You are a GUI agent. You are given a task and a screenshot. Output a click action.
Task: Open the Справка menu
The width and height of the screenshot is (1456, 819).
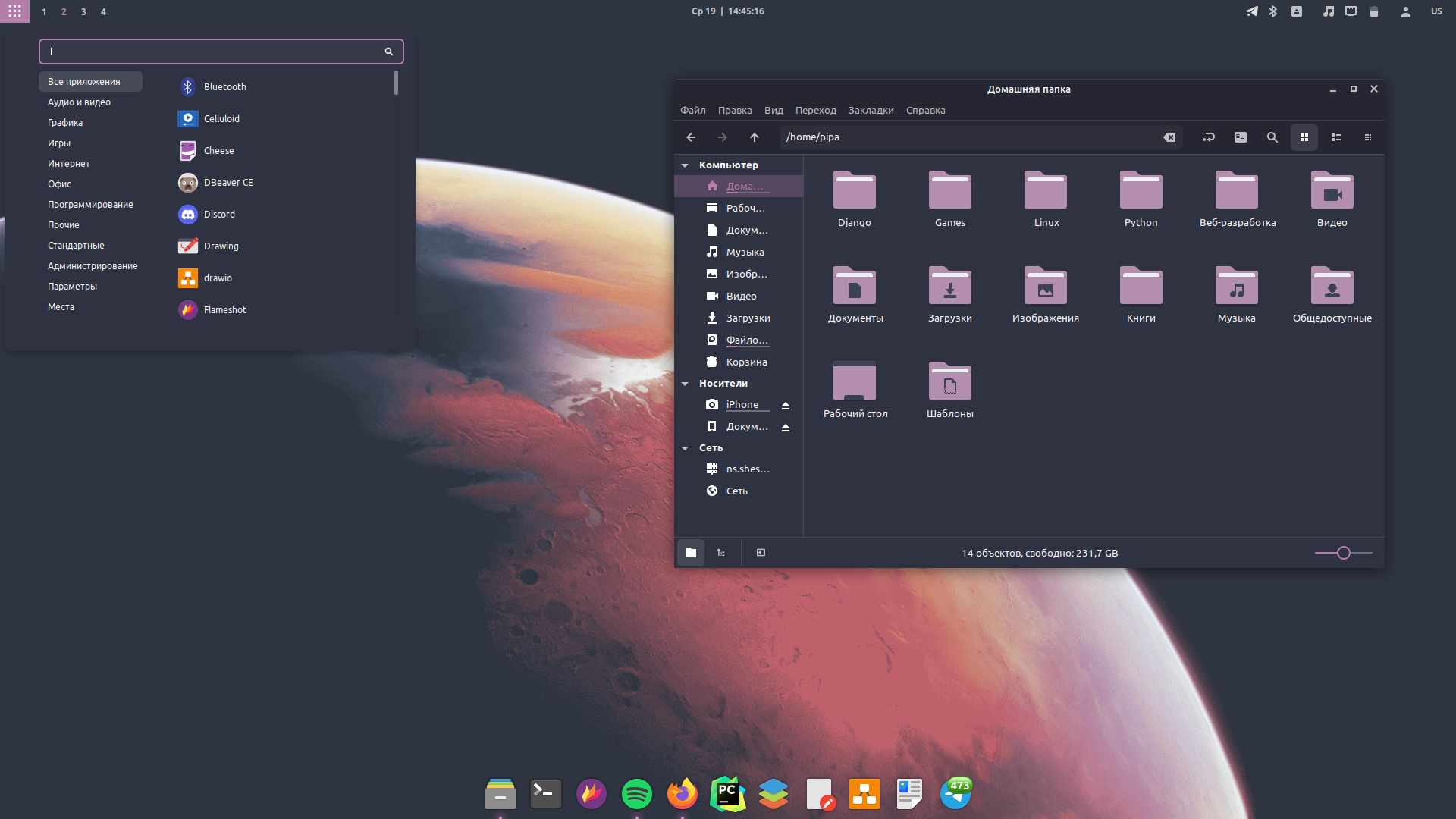925,111
